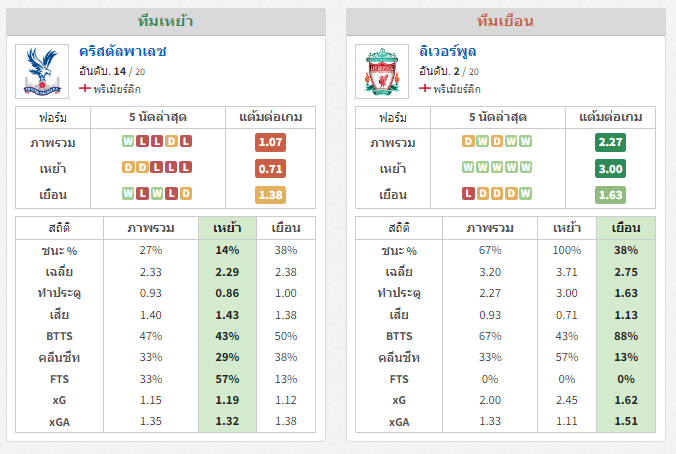Open พรีเมียร์ลีก link under Crystal Palace

tap(117, 89)
